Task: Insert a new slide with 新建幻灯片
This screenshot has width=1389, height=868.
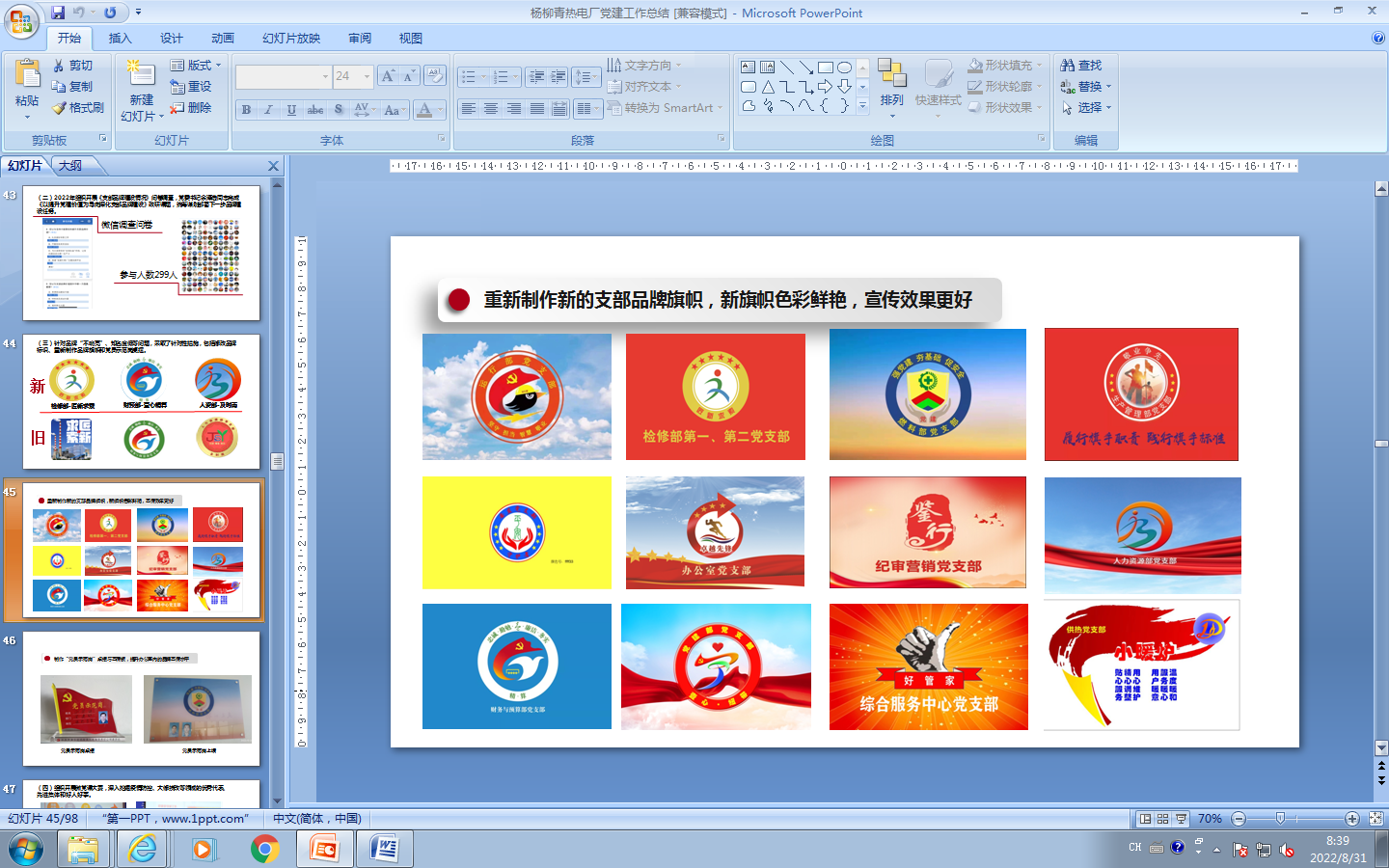Action: pos(141,91)
